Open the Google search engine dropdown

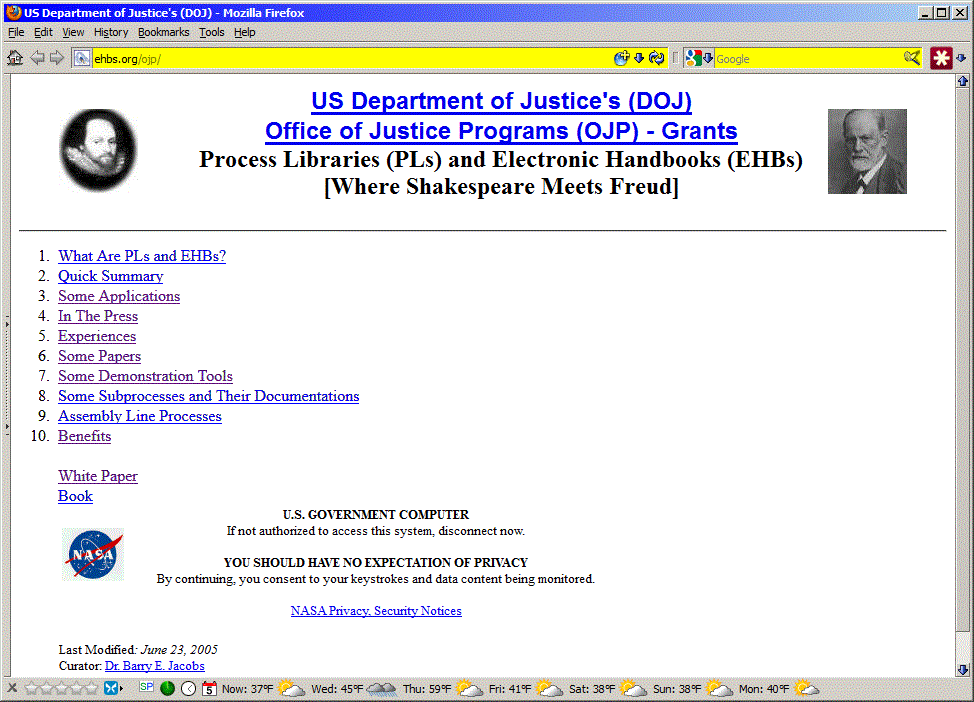[x=708, y=58]
